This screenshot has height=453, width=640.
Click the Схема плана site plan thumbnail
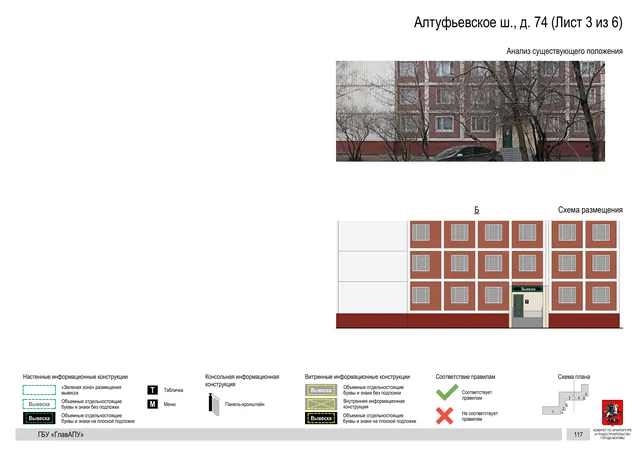pos(566,400)
